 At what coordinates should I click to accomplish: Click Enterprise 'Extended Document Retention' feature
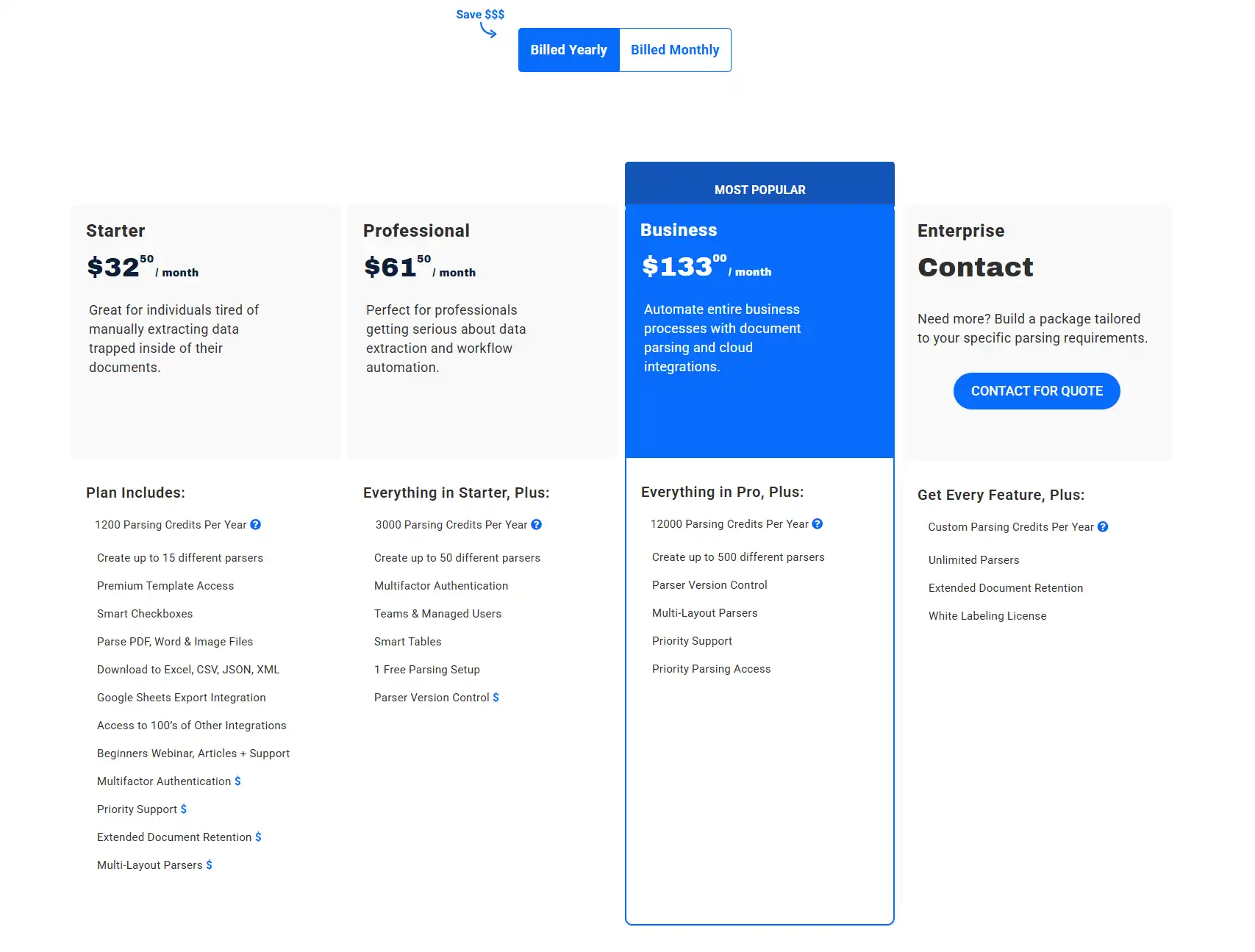click(1006, 588)
